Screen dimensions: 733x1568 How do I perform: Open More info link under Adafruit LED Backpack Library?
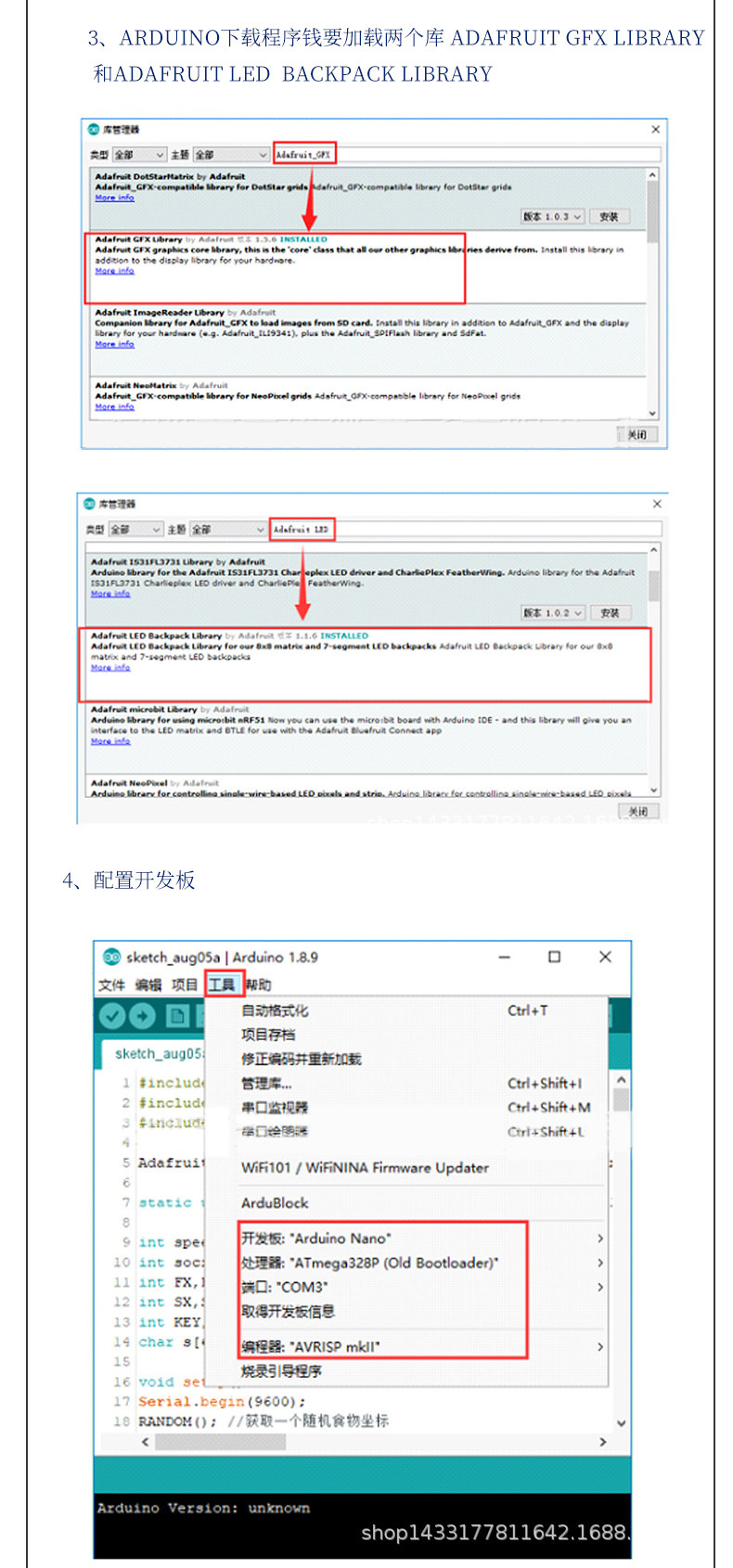point(110,667)
